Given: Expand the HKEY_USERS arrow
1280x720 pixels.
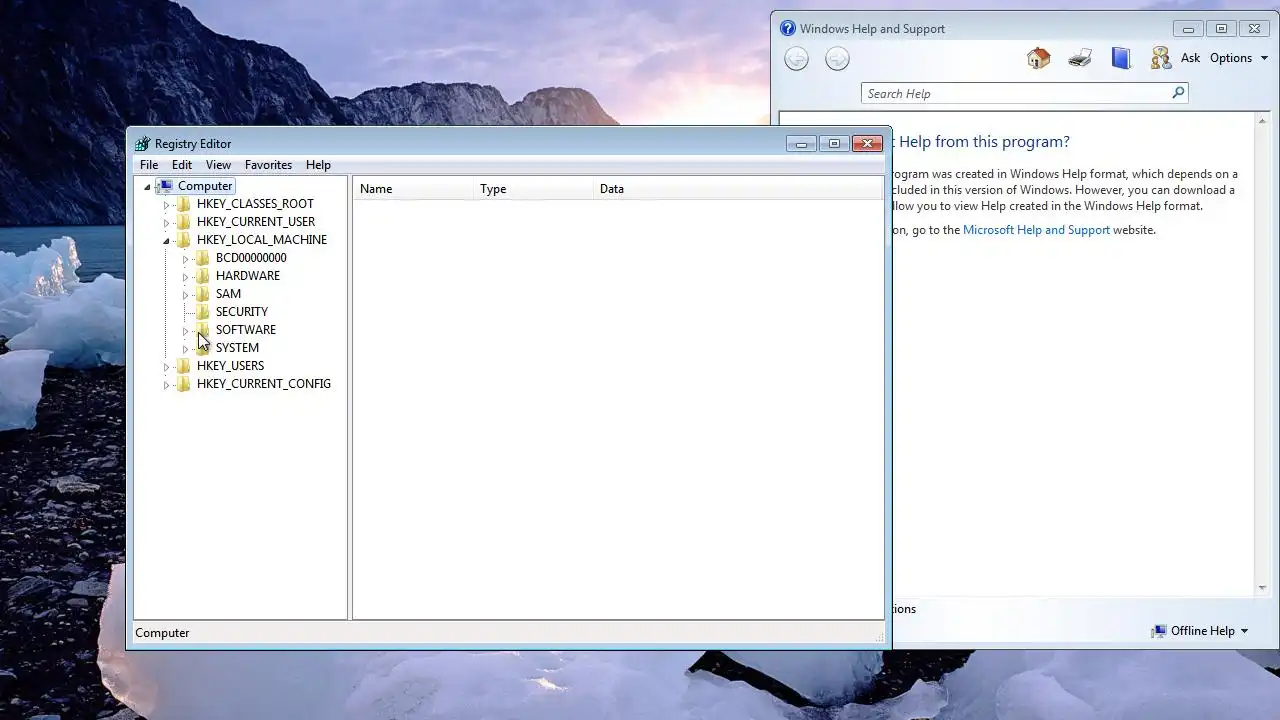Looking at the screenshot, I should coord(166,367).
